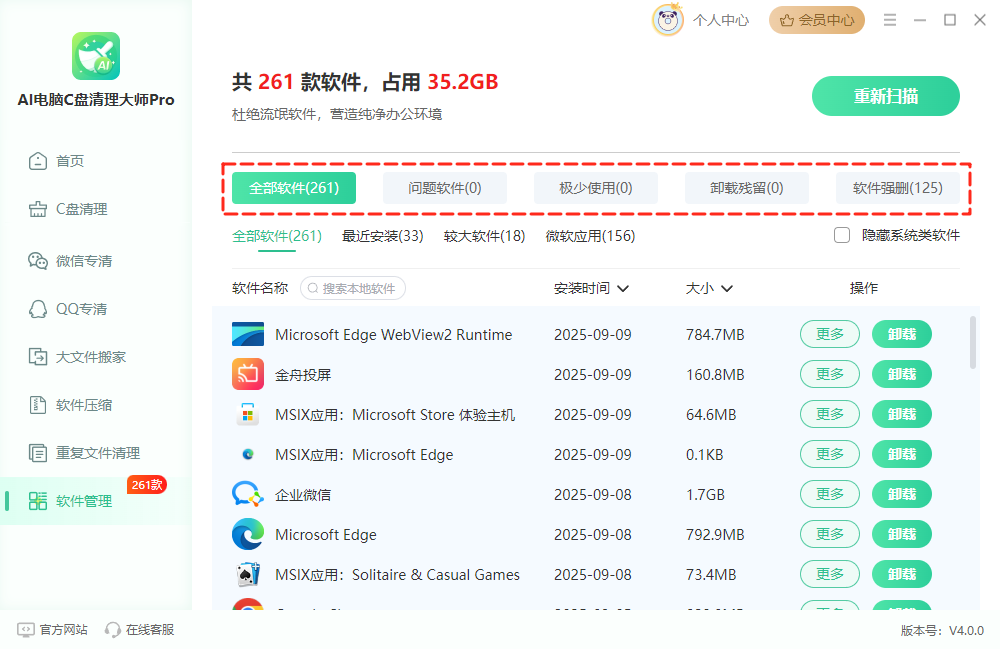Uninstall Microsoft Edge 792.9MB via 卸载
Screen dimensions: 1000x649
pyautogui.click(x=902, y=534)
